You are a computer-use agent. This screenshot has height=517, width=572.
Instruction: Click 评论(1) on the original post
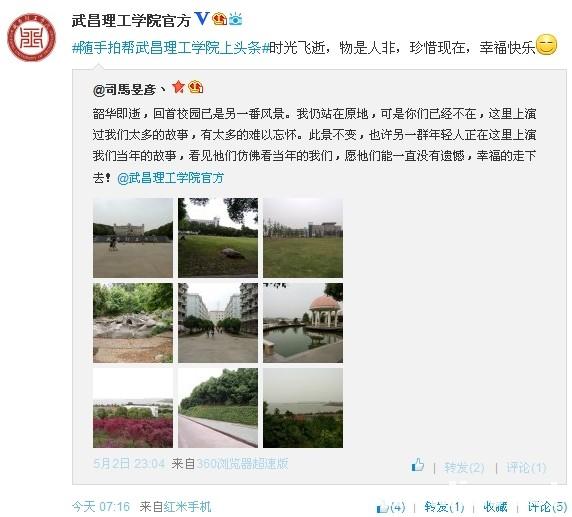pyautogui.click(x=526, y=467)
